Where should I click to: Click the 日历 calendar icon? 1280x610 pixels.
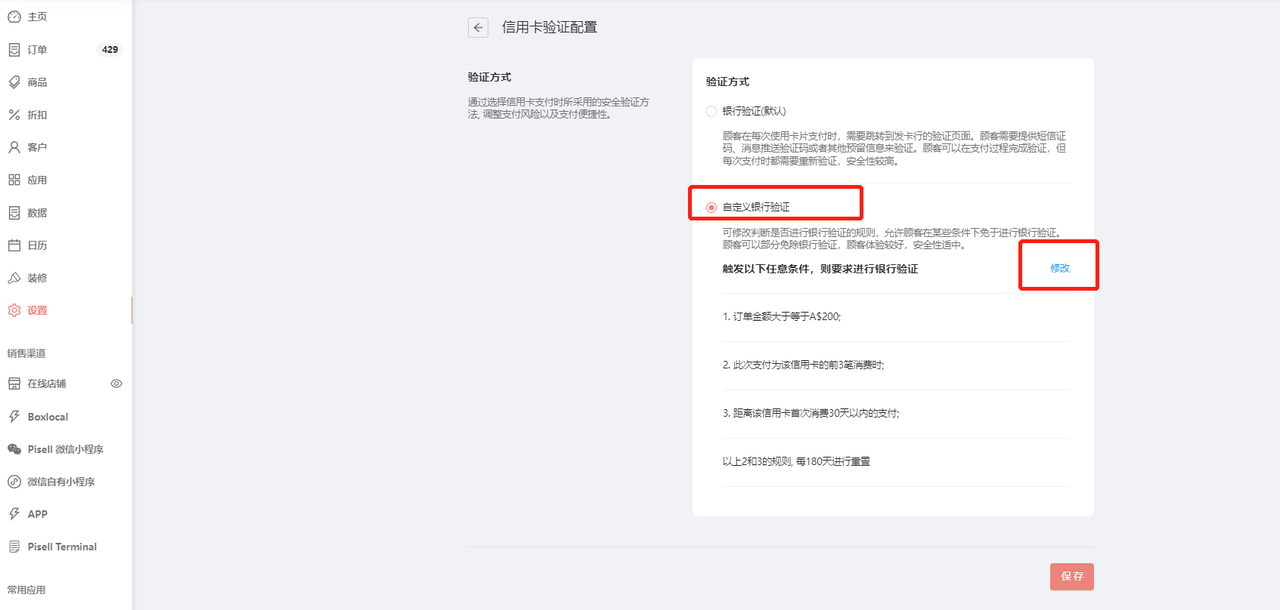pyautogui.click(x=14, y=245)
